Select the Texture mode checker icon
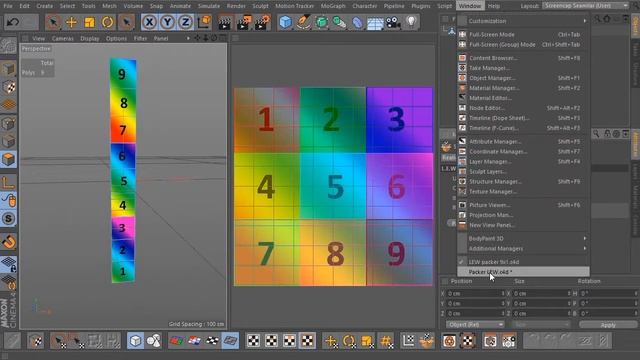The height and width of the screenshot is (360, 640). click(x=8, y=87)
